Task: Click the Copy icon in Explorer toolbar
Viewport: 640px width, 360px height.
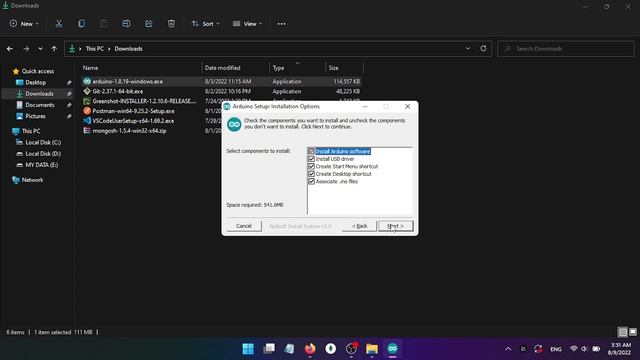Action: [82, 24]
